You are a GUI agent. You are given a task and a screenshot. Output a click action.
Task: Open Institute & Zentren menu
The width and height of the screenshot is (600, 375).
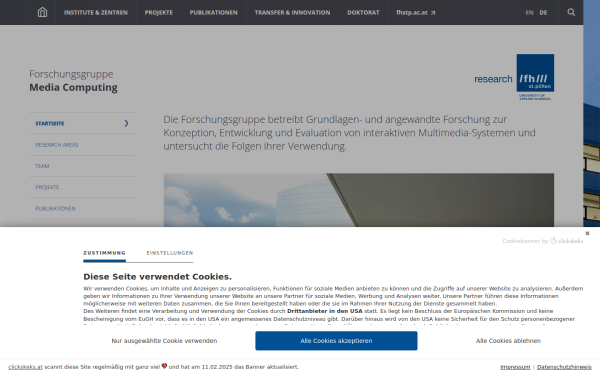point(96,13)
